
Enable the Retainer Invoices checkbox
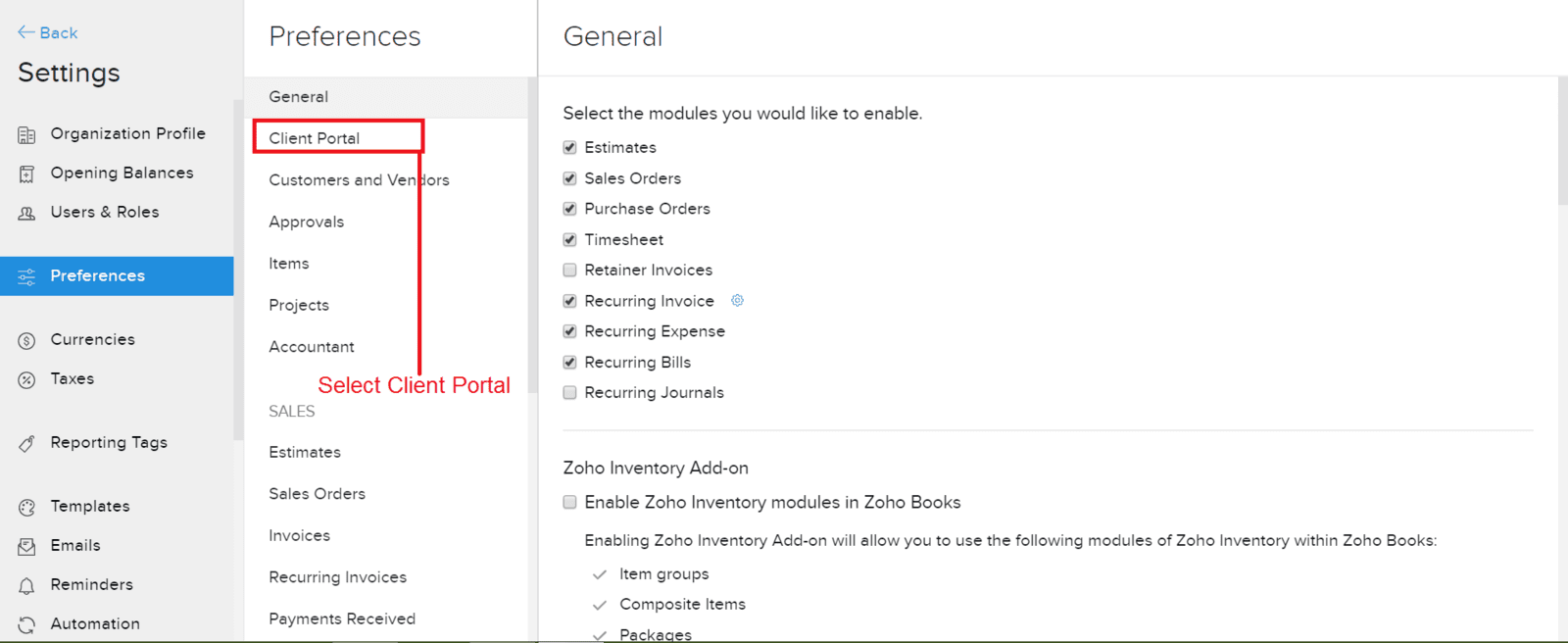pos(569,270)
